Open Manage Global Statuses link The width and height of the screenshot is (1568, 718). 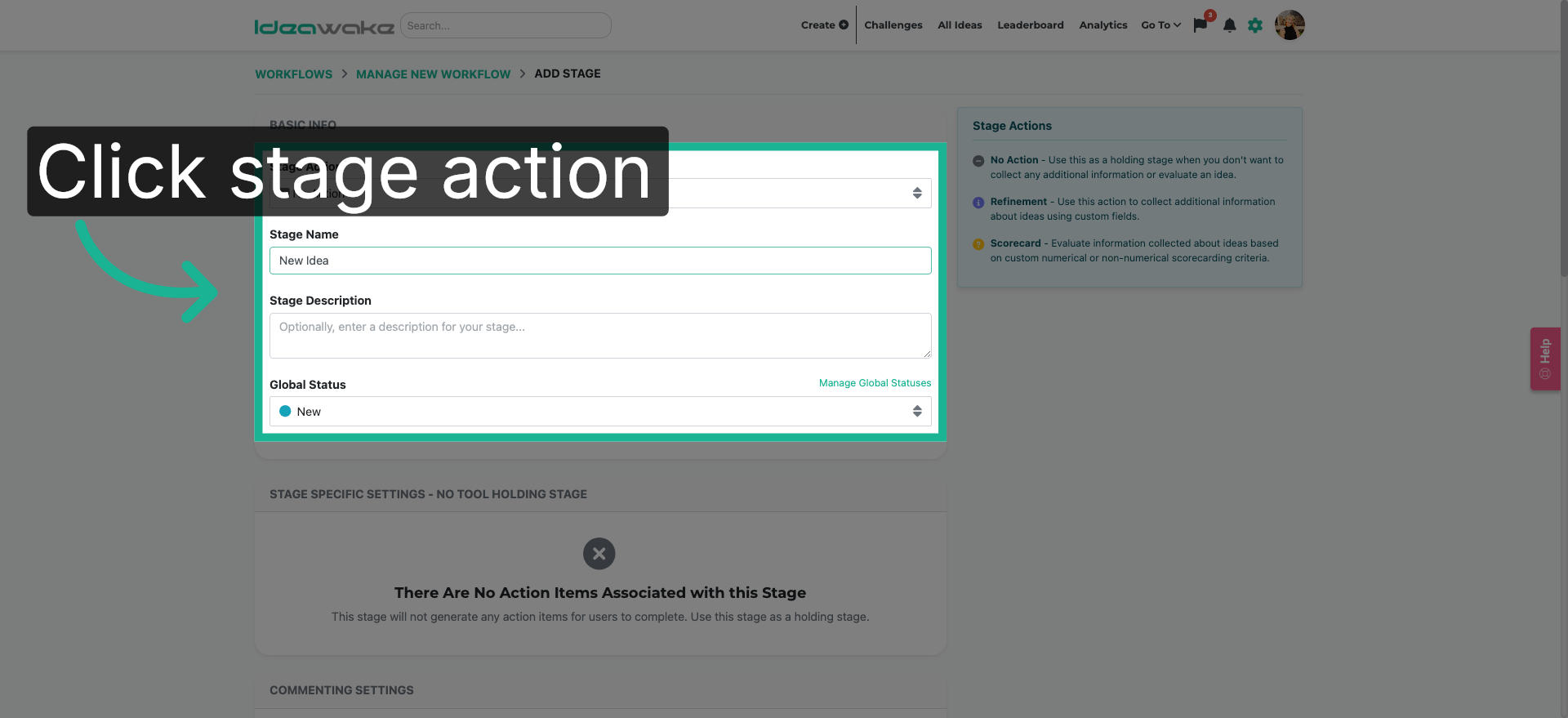click(875, 383)
